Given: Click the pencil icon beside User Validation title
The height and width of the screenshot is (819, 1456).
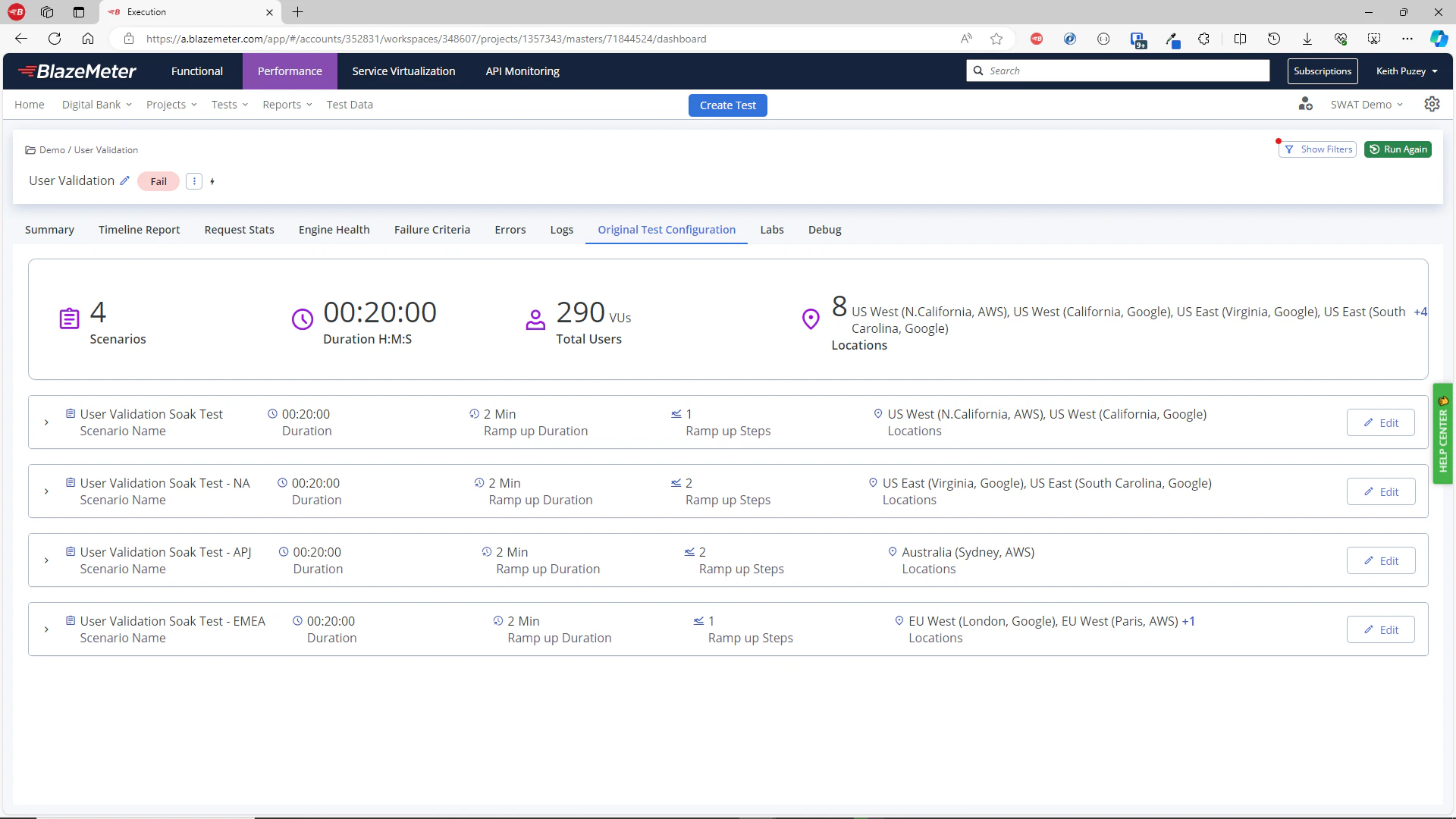Looking at the screenshot, I should coord(125,180).
